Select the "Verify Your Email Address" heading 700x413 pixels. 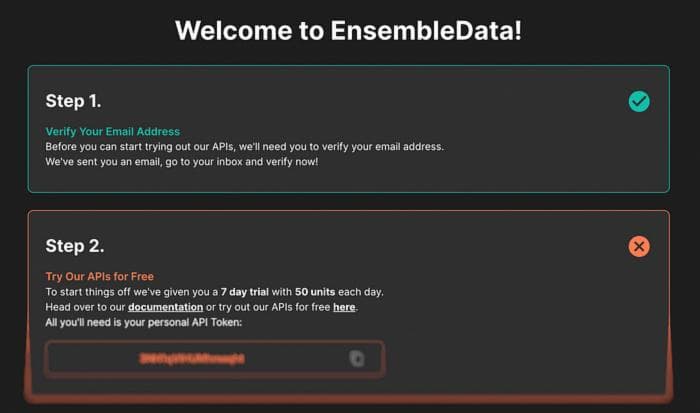(112, 131)
